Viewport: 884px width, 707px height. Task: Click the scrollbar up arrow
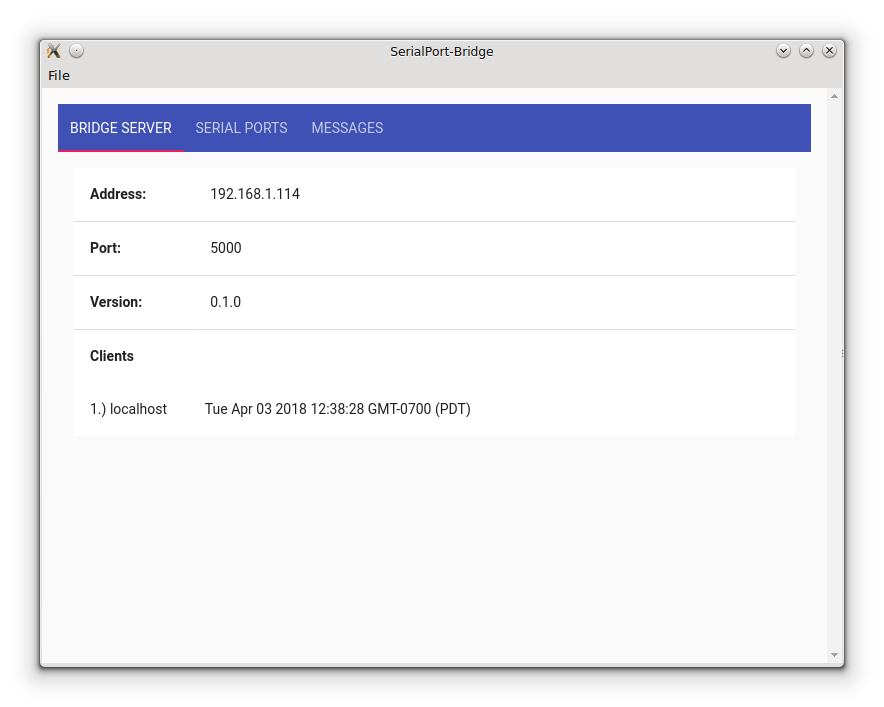coord(835,95)
